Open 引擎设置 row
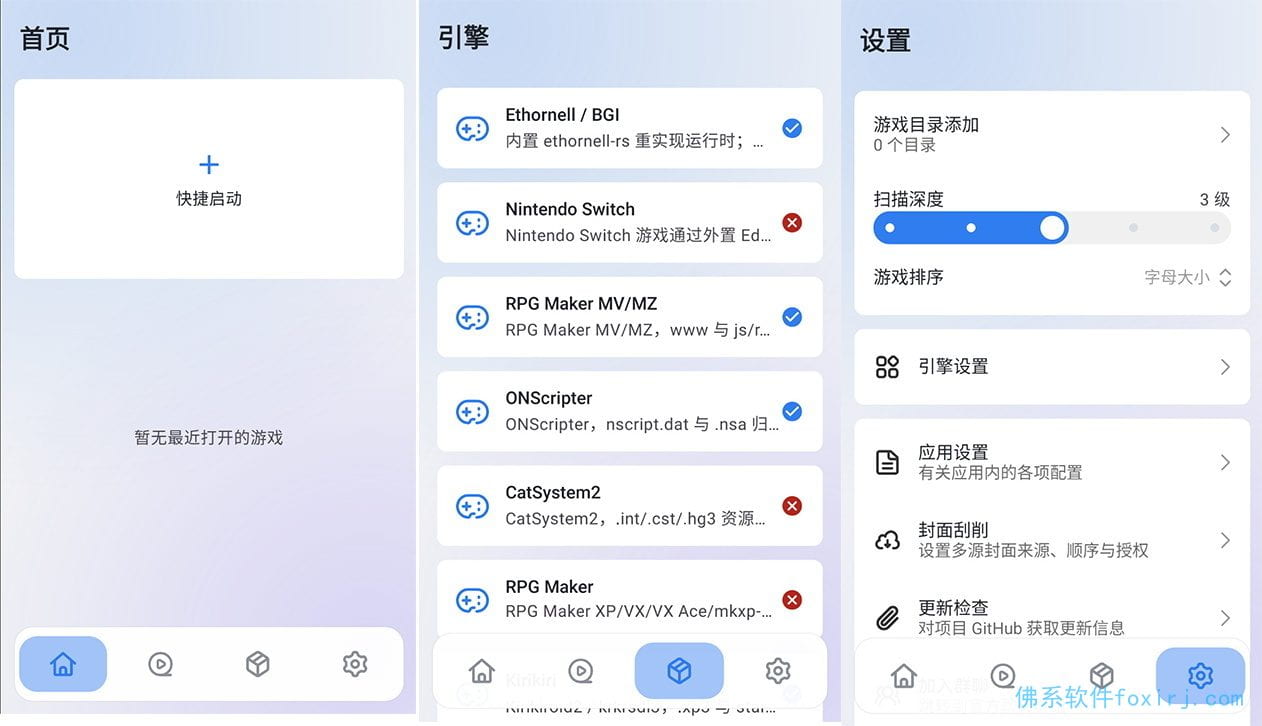The width and height of the screenshot is (1262, 726). [1052, 367]
